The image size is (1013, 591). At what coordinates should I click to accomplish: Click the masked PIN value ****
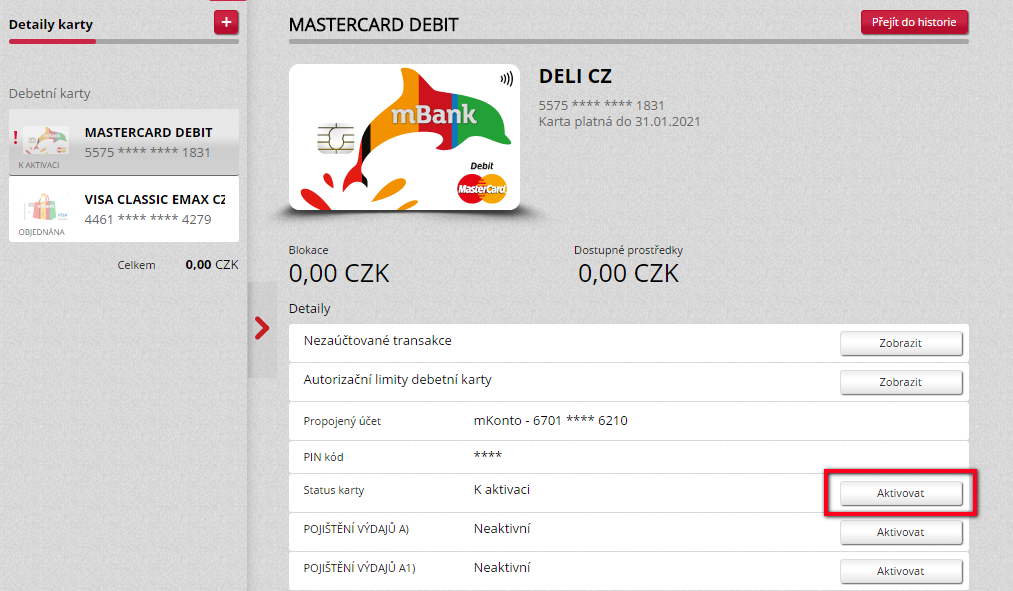coord(488,455)
